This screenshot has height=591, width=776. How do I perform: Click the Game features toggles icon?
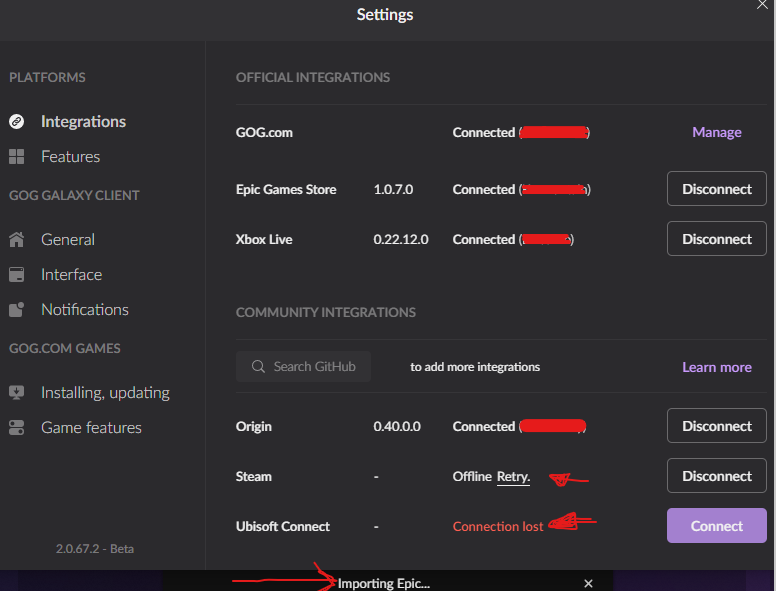point(16,427)
